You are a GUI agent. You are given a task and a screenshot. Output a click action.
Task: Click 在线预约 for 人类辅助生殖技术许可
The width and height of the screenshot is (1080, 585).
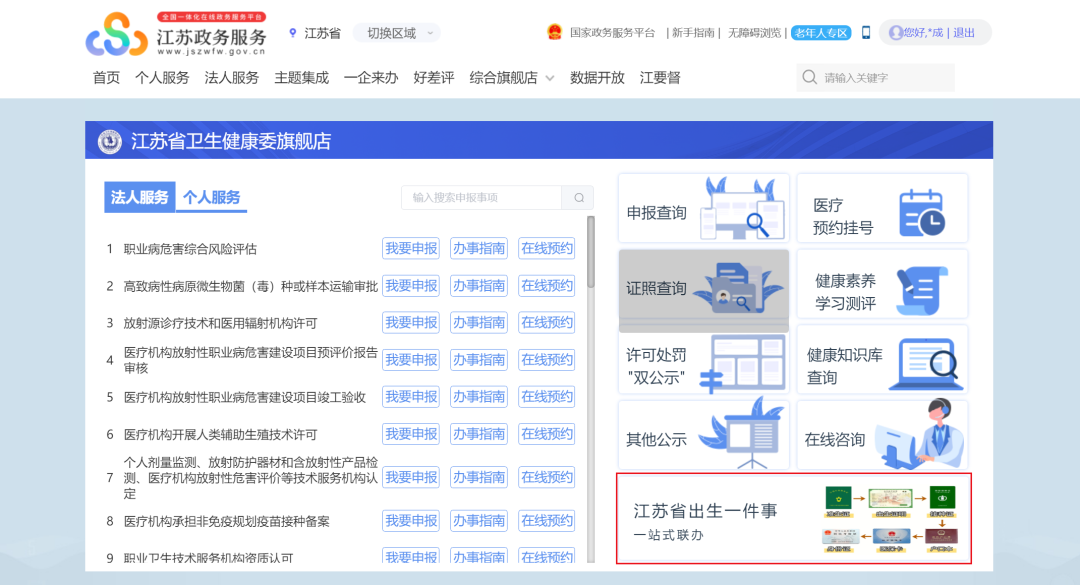546,434
